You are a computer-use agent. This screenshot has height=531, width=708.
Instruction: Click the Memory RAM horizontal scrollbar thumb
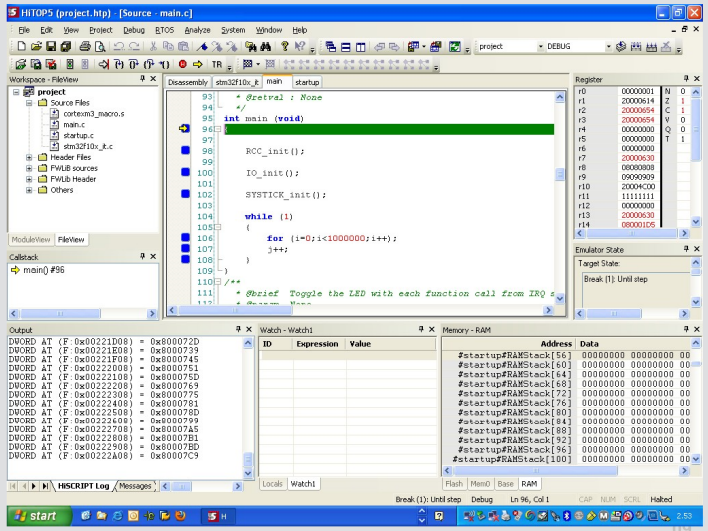pos(536,470)
